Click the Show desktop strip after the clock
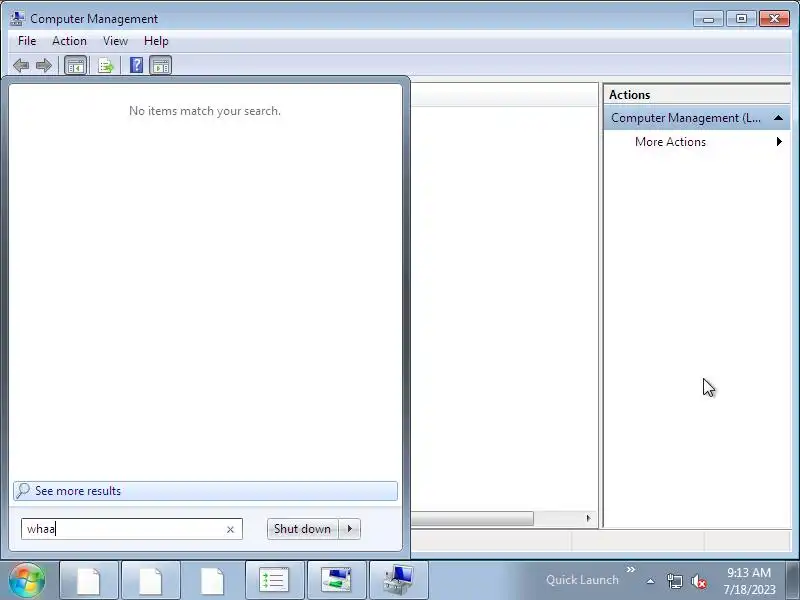 coord(793,580)
